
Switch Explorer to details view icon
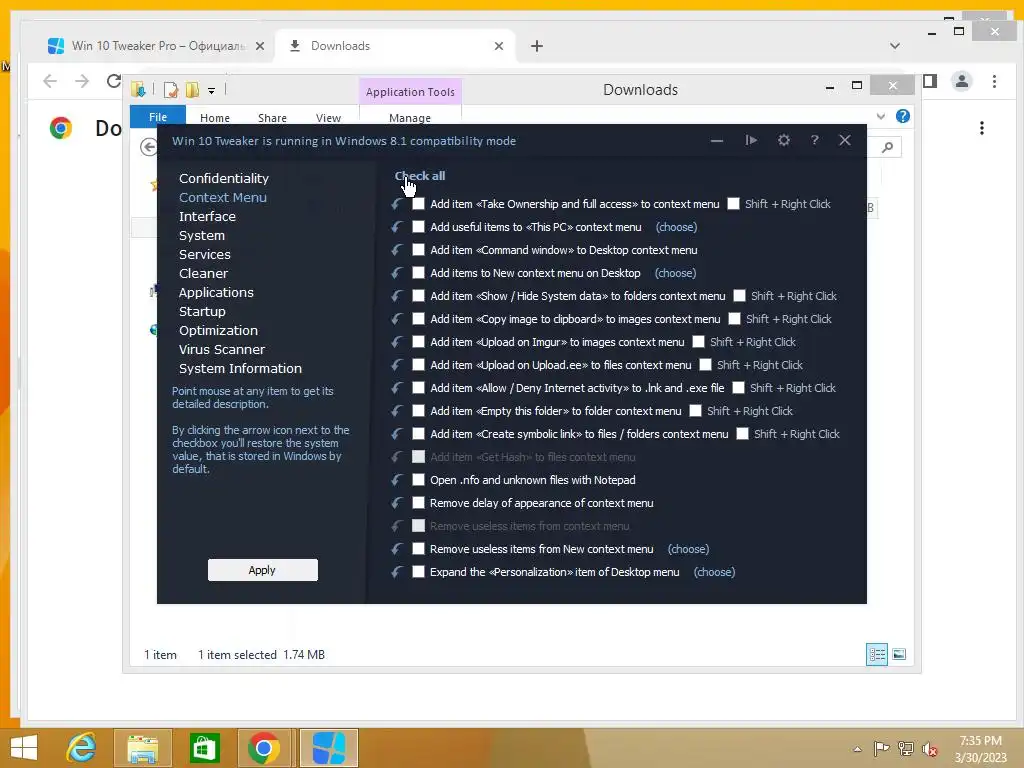pos(876,654)
